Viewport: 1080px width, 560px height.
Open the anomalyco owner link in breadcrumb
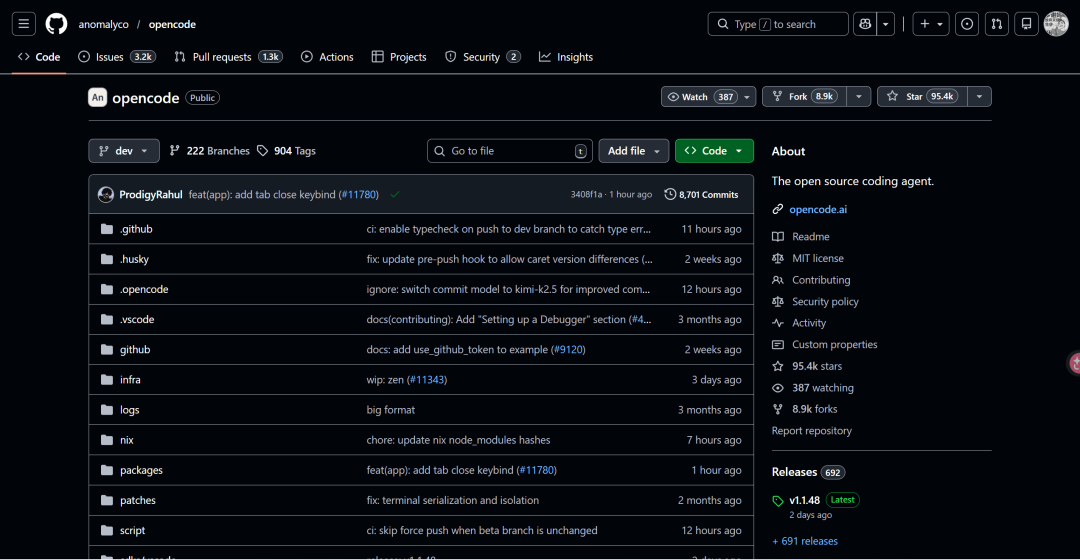pos(103,24)
